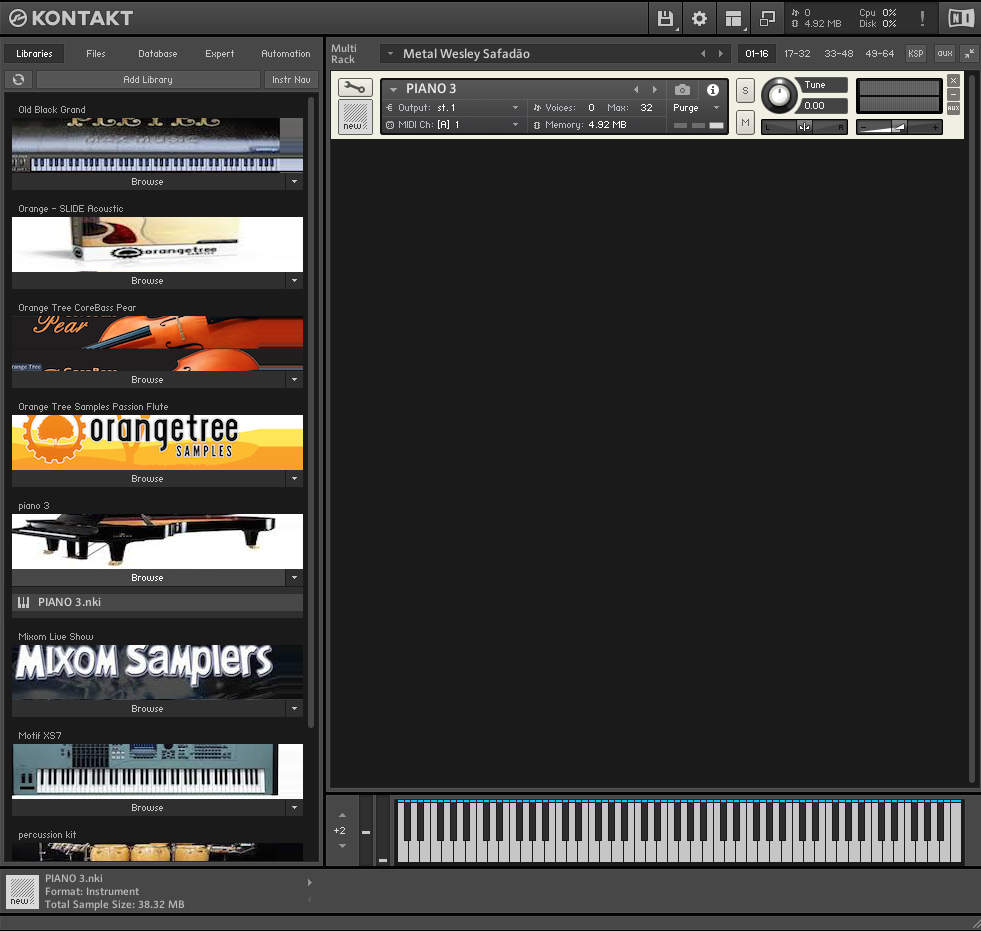The height and width of the screenshot is (931, 981).
Task: Go to previous multi in Multi Rack
Action: (703, 54)
